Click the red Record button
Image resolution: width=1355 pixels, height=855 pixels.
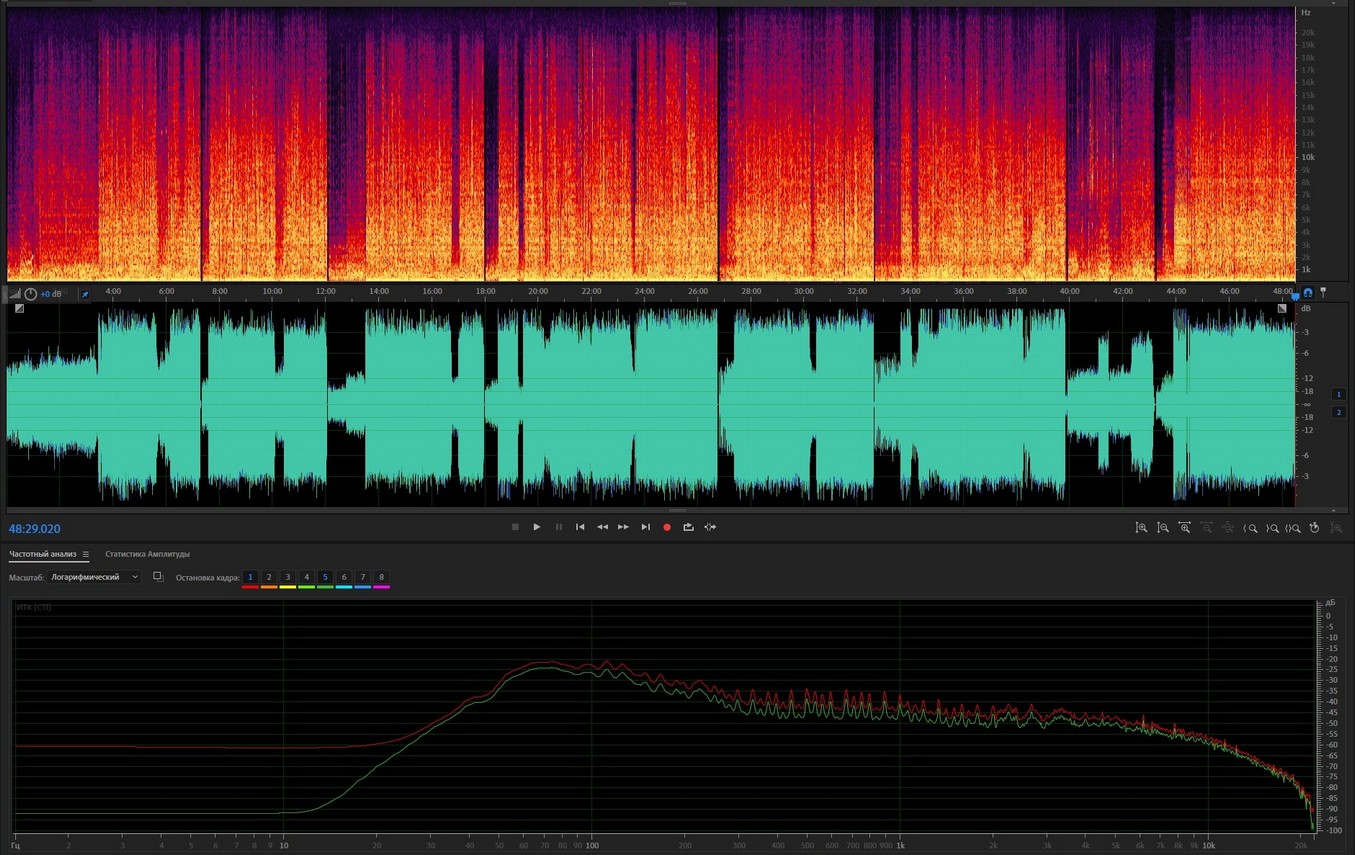click(667, 527)
